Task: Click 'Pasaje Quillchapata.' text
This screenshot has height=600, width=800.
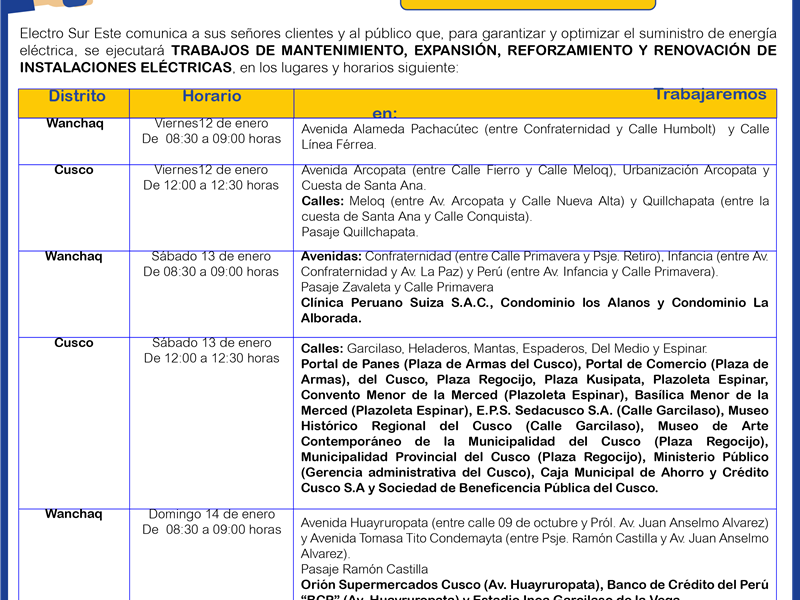Action: coord(345,232)
